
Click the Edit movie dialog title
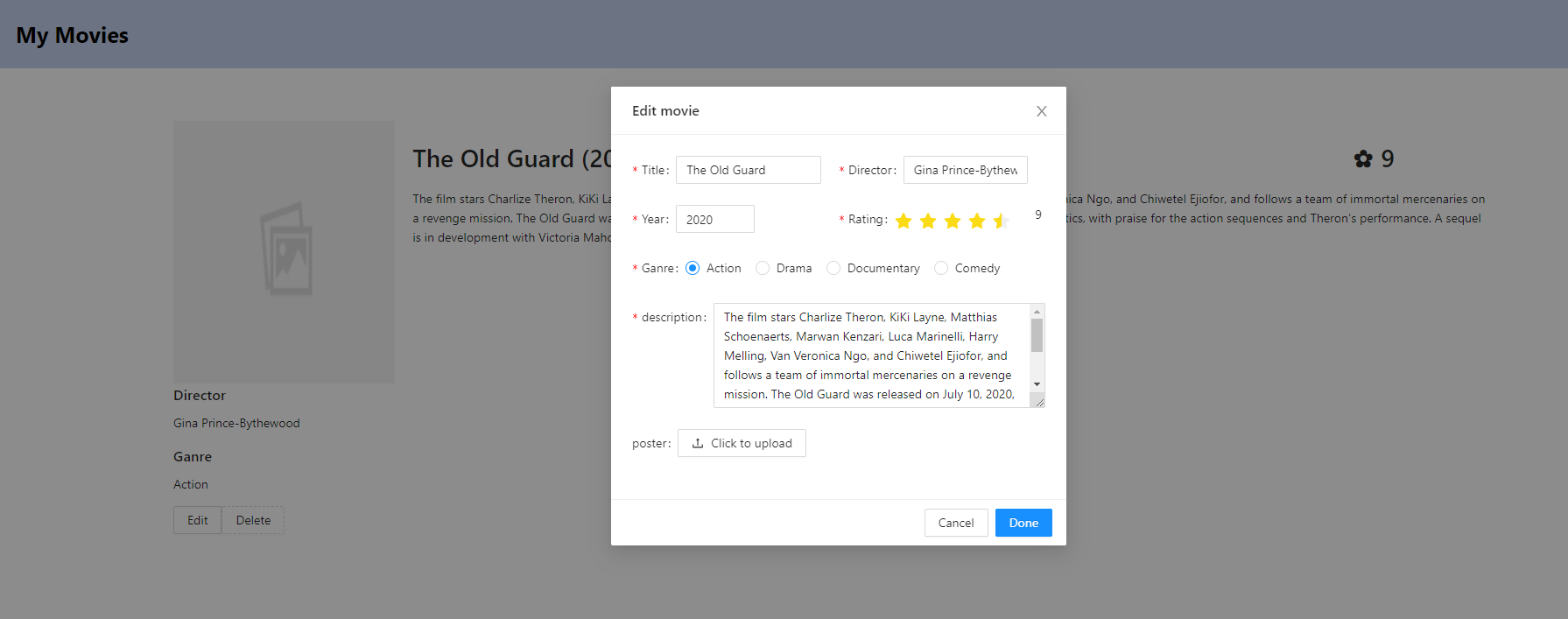point(665,111)
